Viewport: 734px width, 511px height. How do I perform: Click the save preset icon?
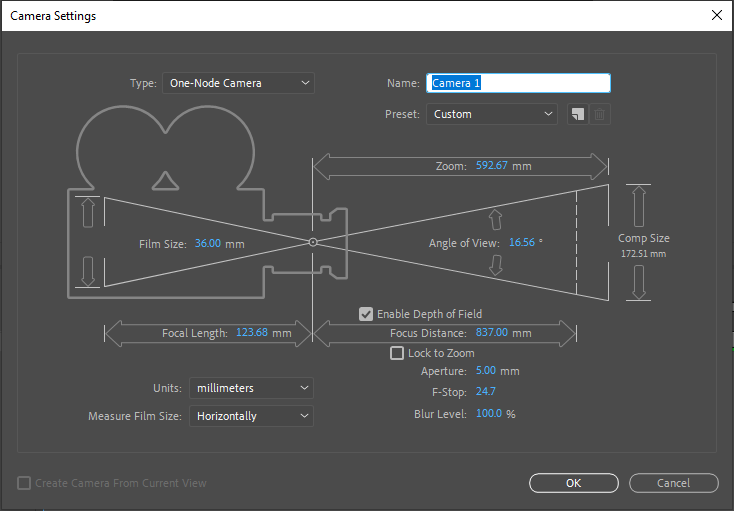tap(578, 114)
